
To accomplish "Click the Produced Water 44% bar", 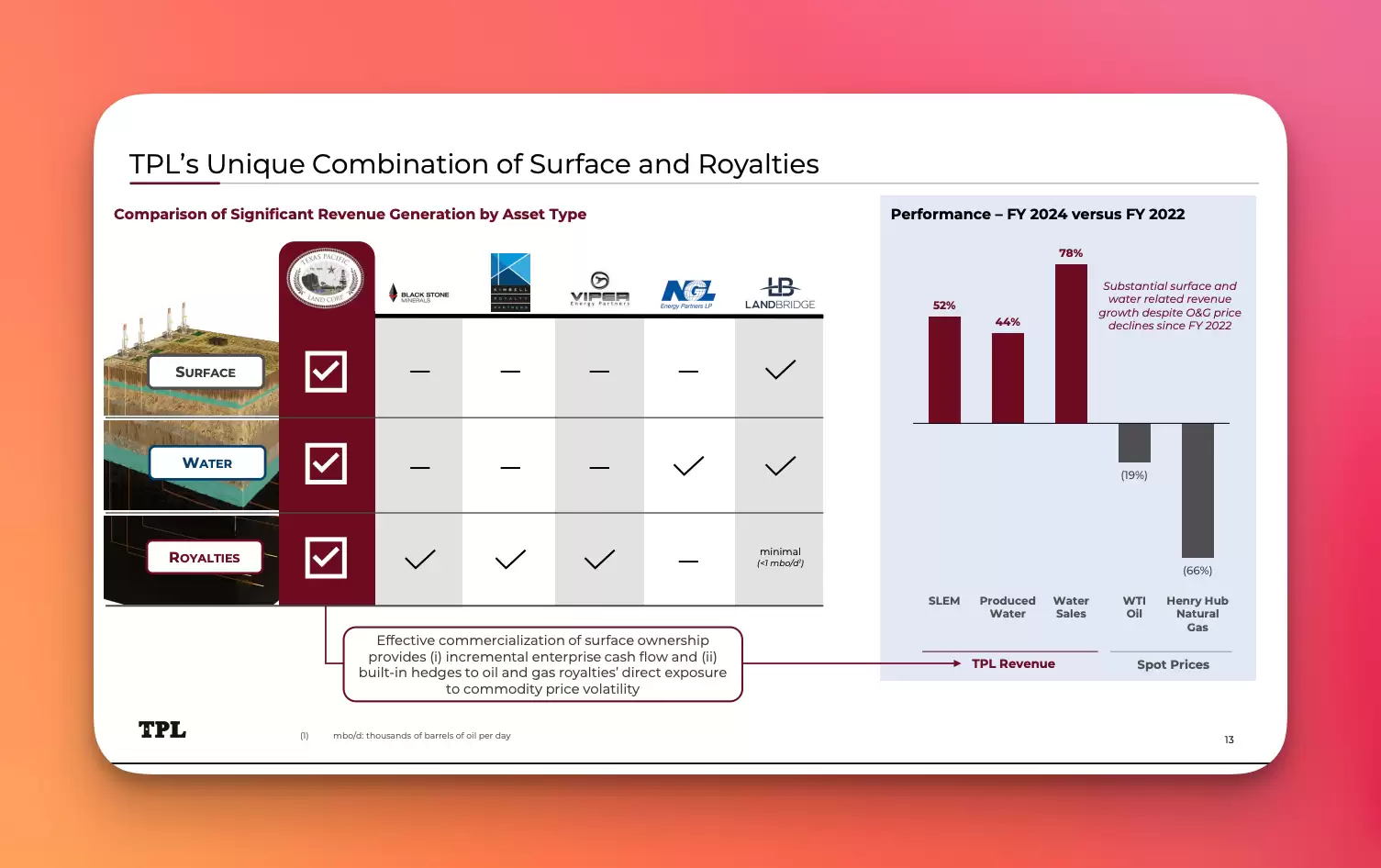I will click(x=1008, y=378).
